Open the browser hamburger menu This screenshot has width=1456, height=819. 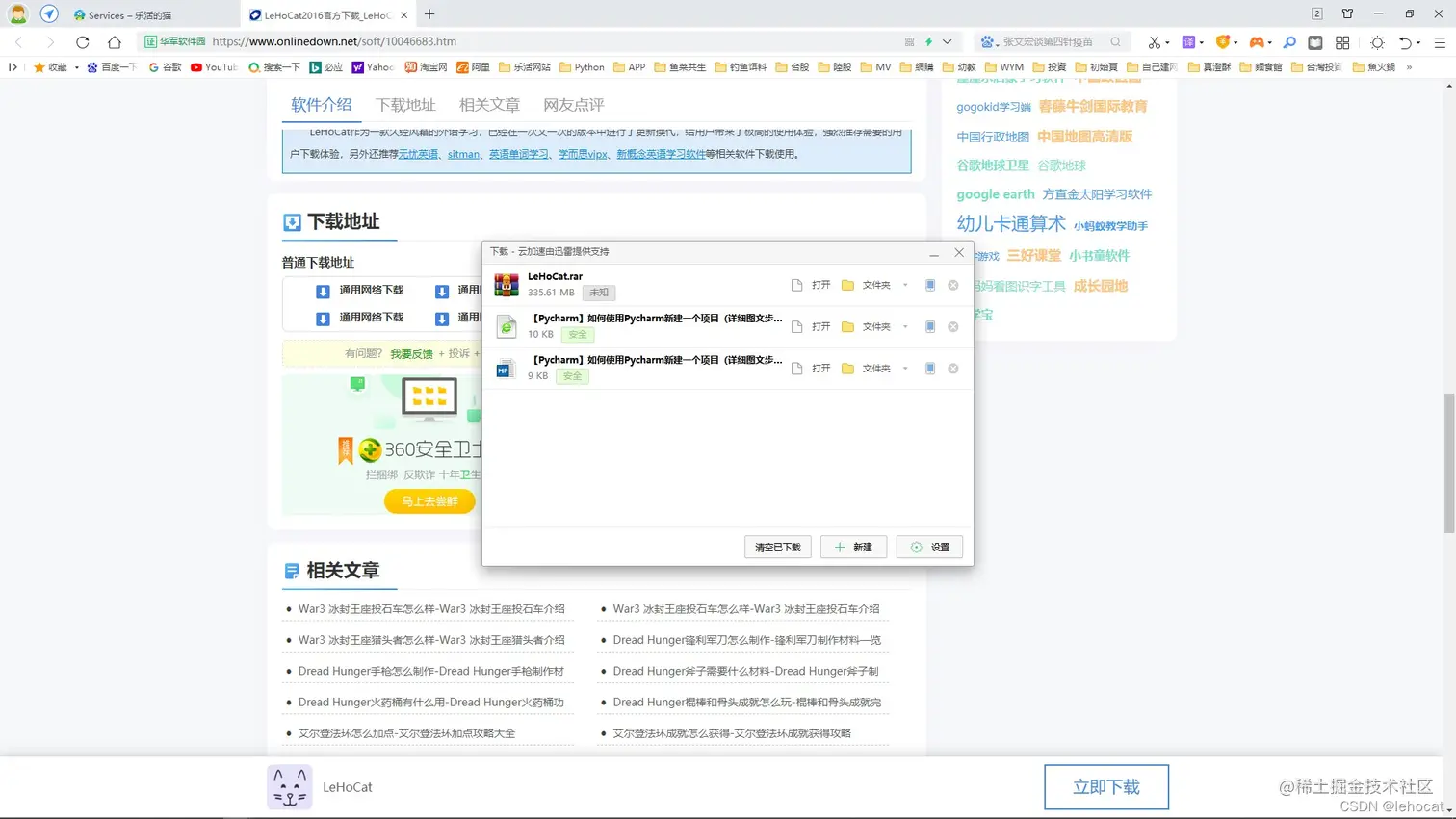(1440, 41)
